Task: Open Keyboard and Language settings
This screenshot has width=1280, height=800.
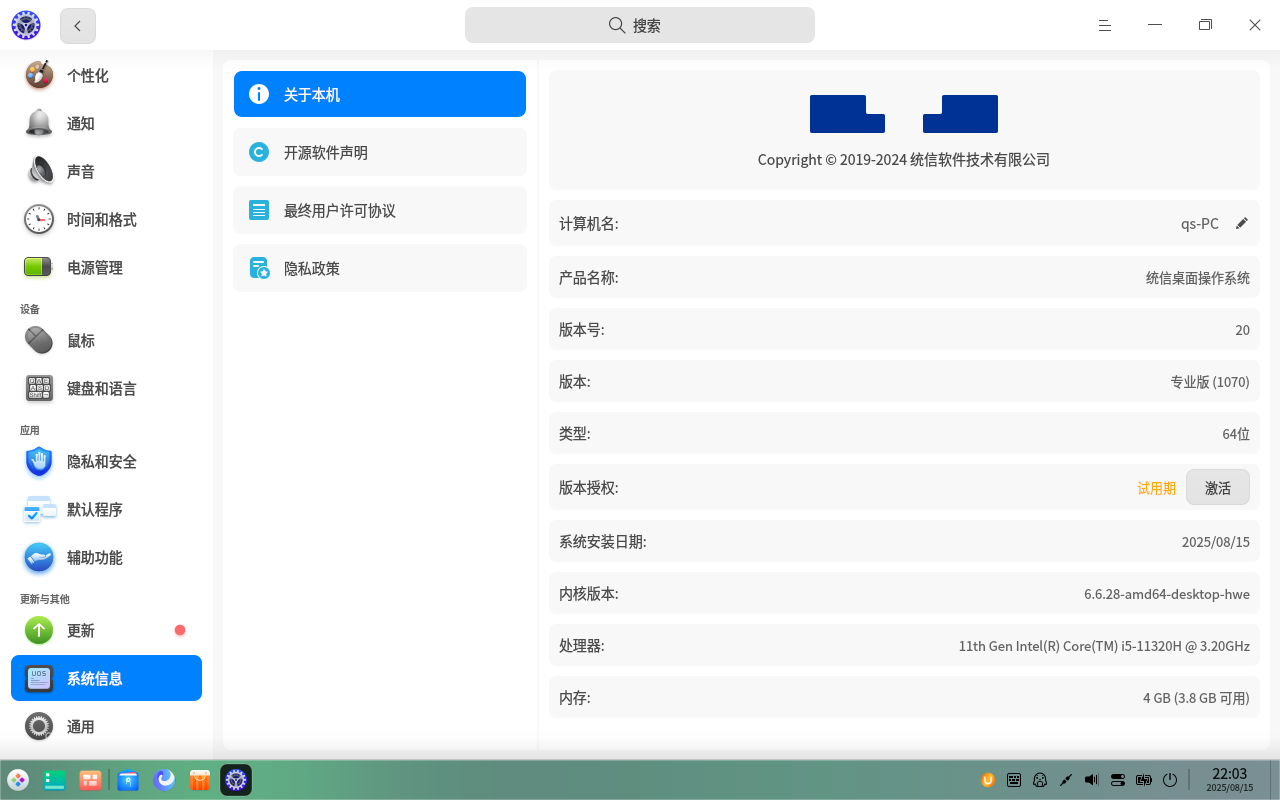Action: coord(101,389)
